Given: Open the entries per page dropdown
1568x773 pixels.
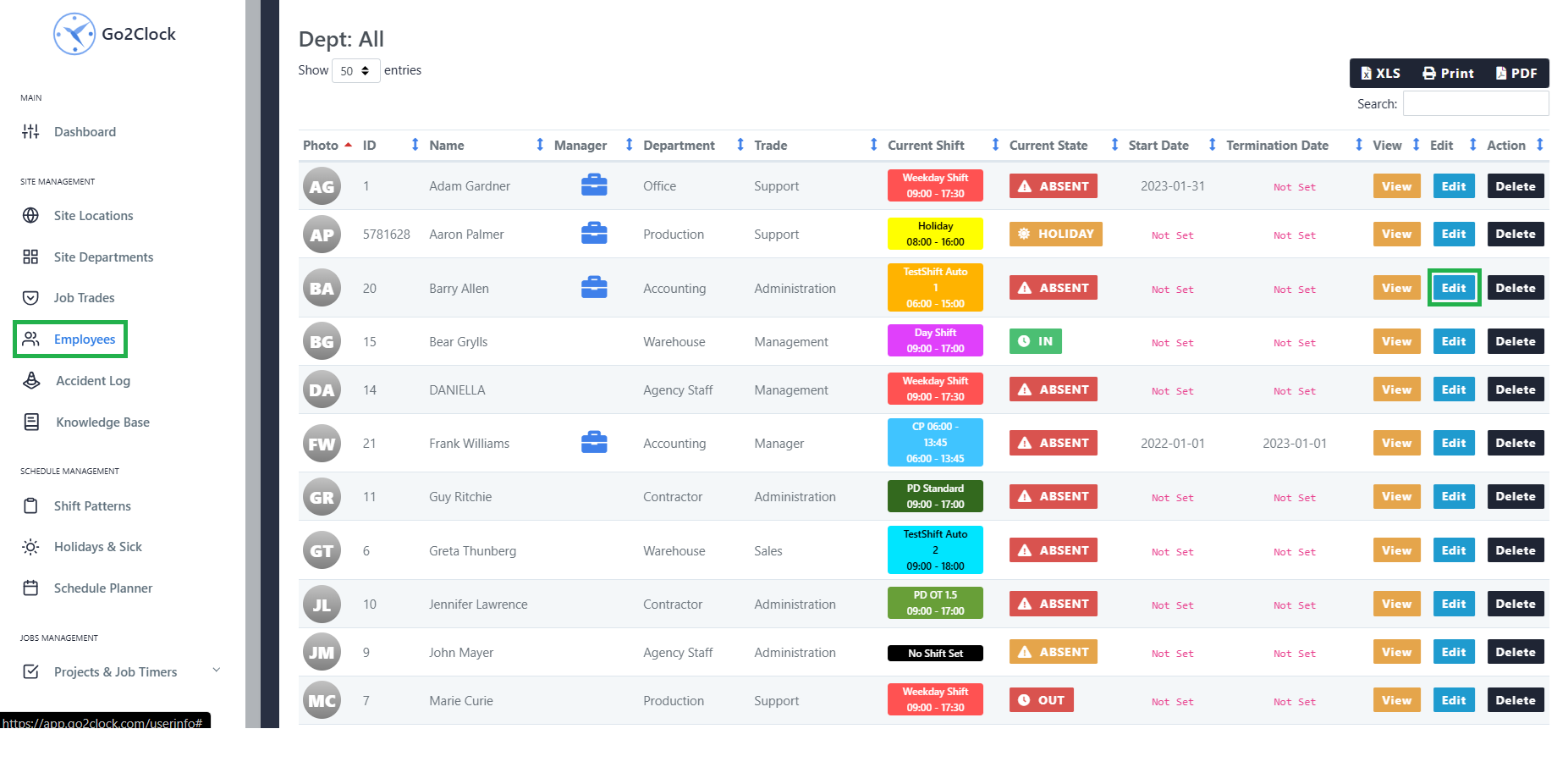Looking at the screenshot, I should click(x=355, y=71).
